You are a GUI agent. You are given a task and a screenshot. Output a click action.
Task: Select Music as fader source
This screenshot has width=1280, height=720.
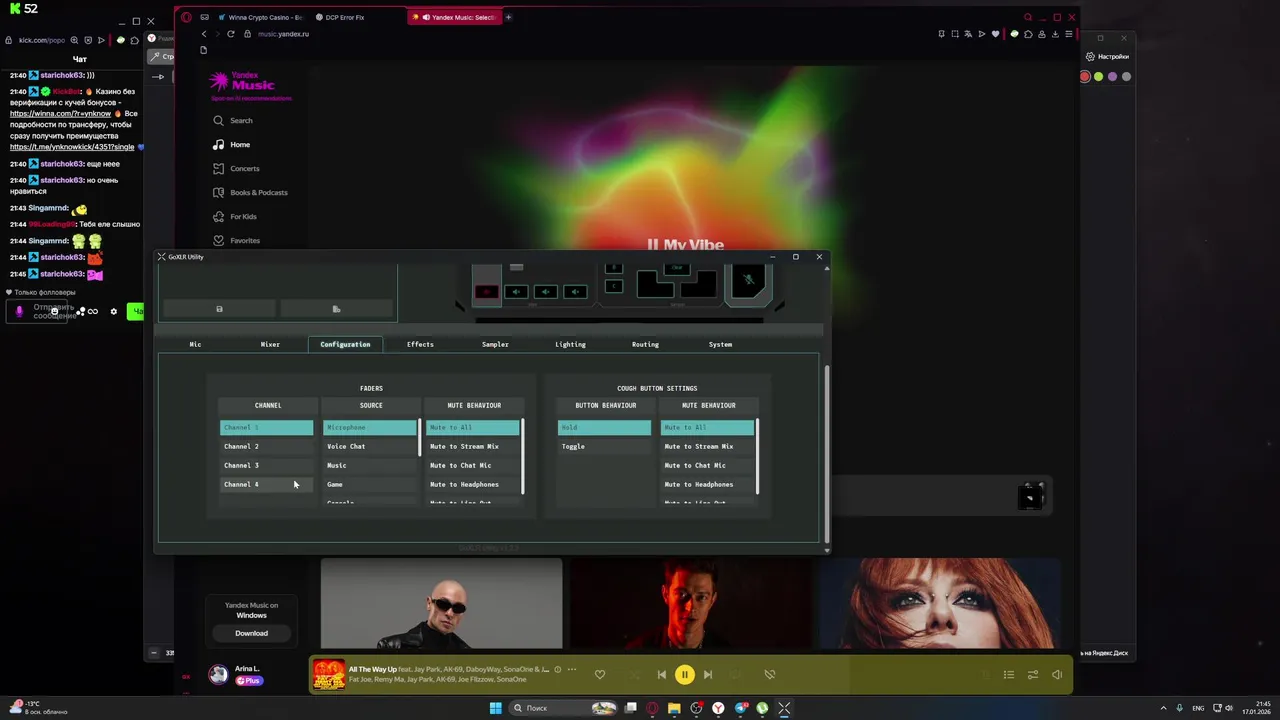369,466
